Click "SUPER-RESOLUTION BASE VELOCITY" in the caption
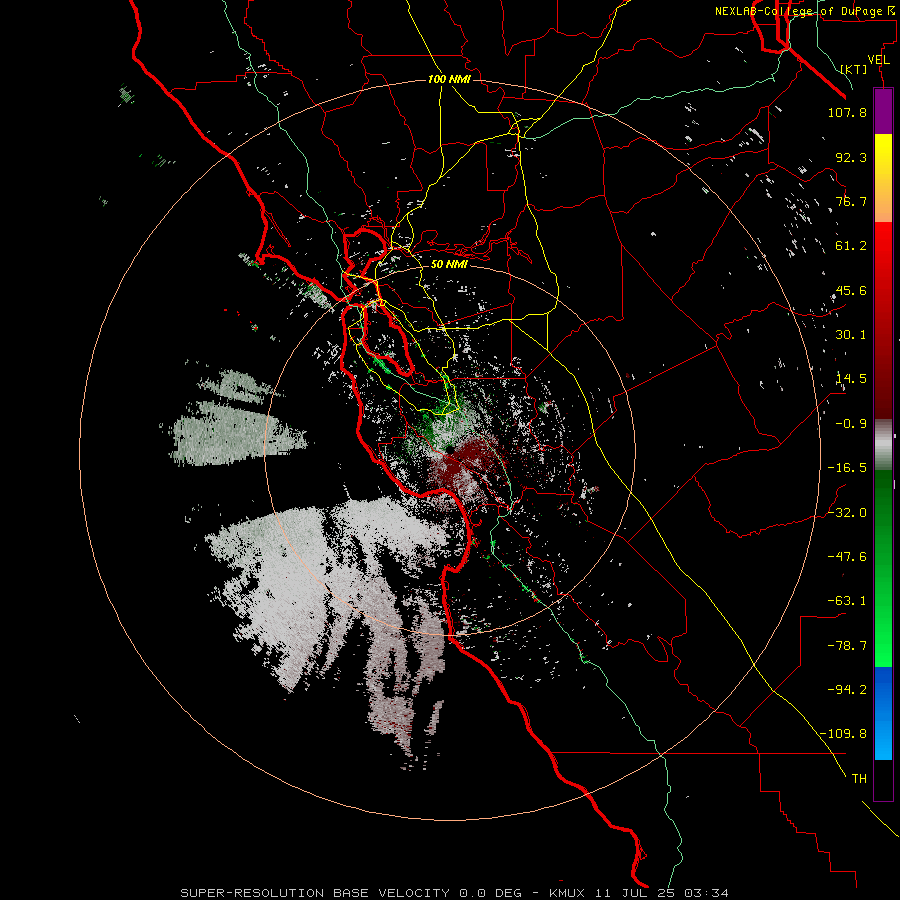 (316, 893)
